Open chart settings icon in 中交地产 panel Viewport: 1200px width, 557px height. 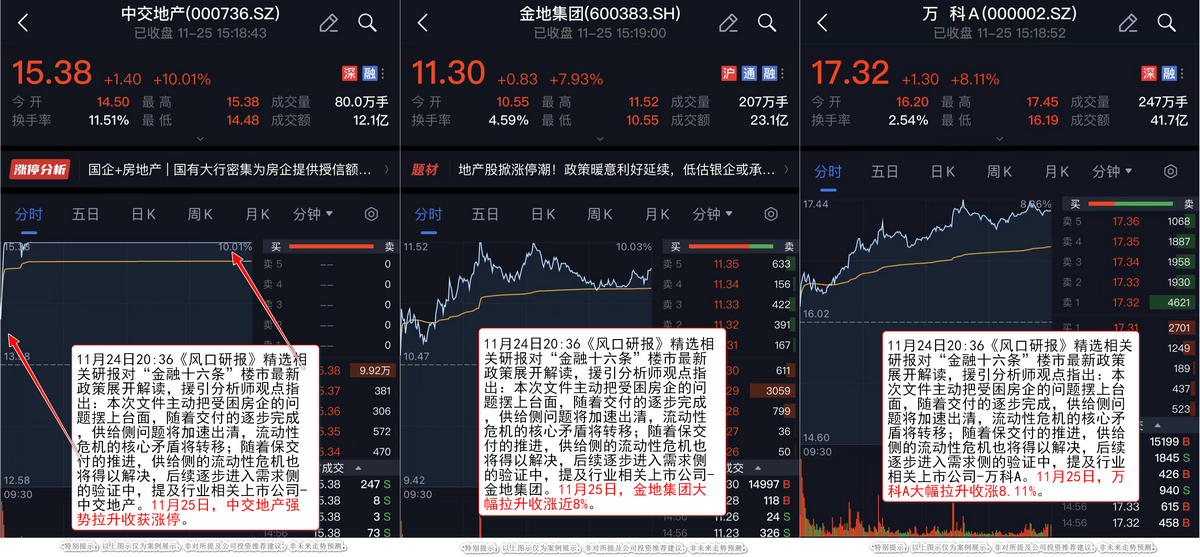click(371, 214)
